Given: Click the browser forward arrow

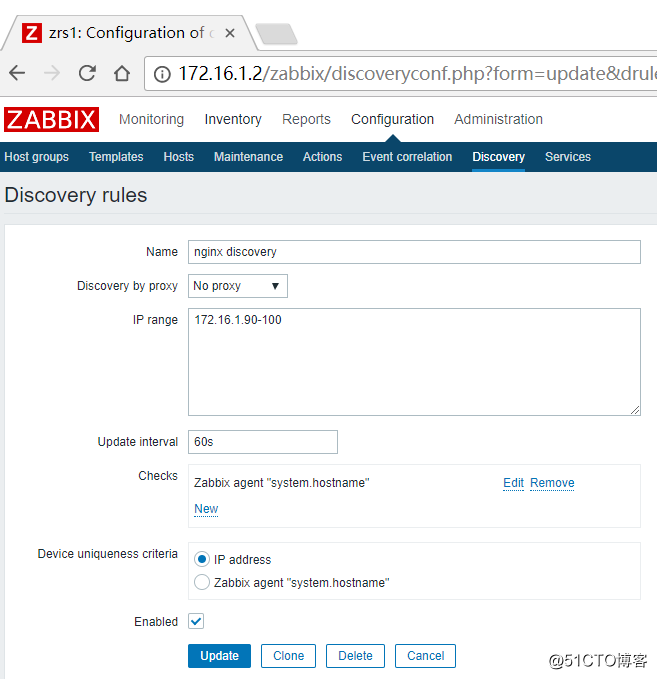Looking at the screenshot, I should pos(52,73).
